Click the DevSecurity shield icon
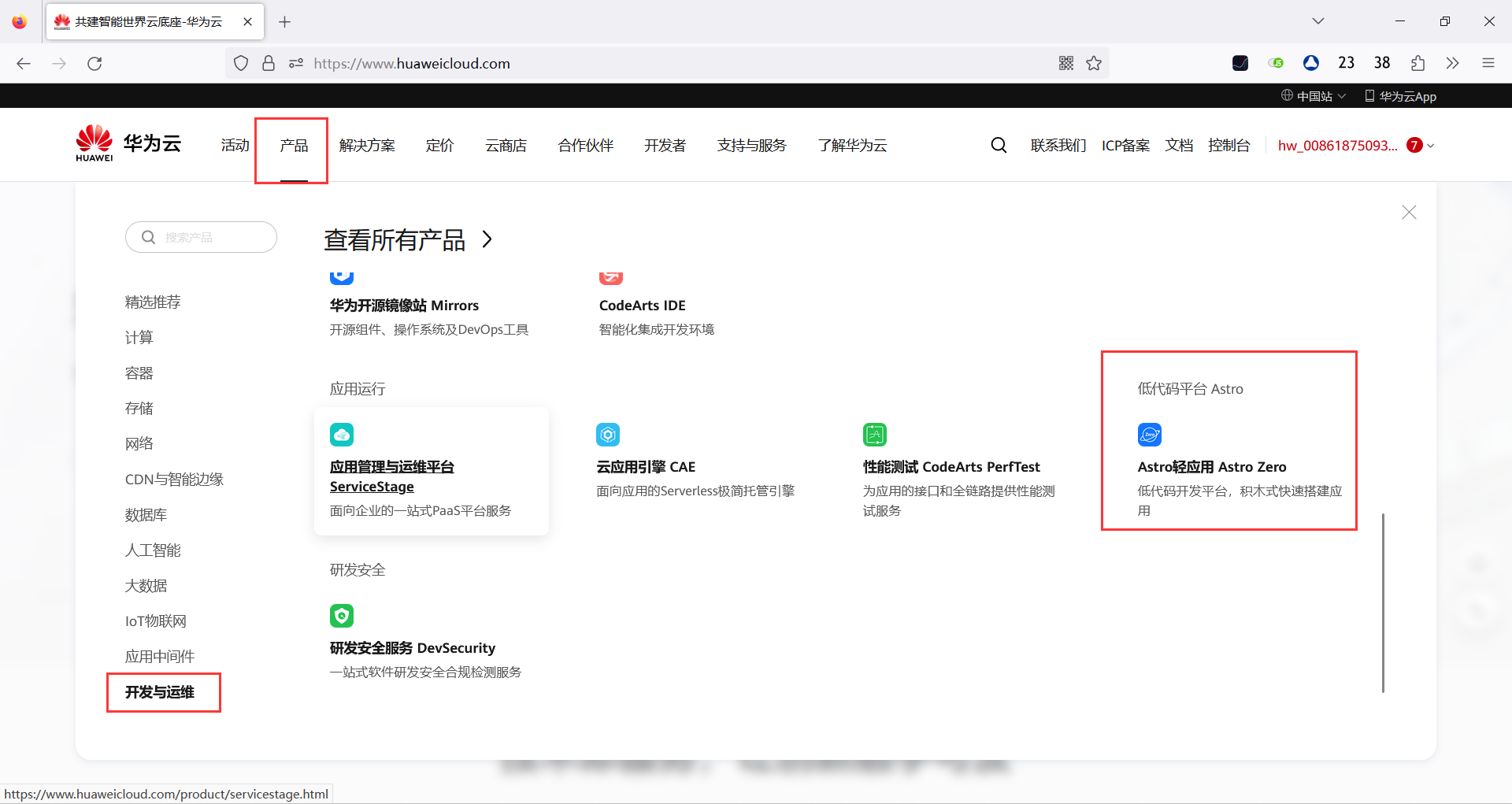 pyautogui.click(x=342, y=616)
